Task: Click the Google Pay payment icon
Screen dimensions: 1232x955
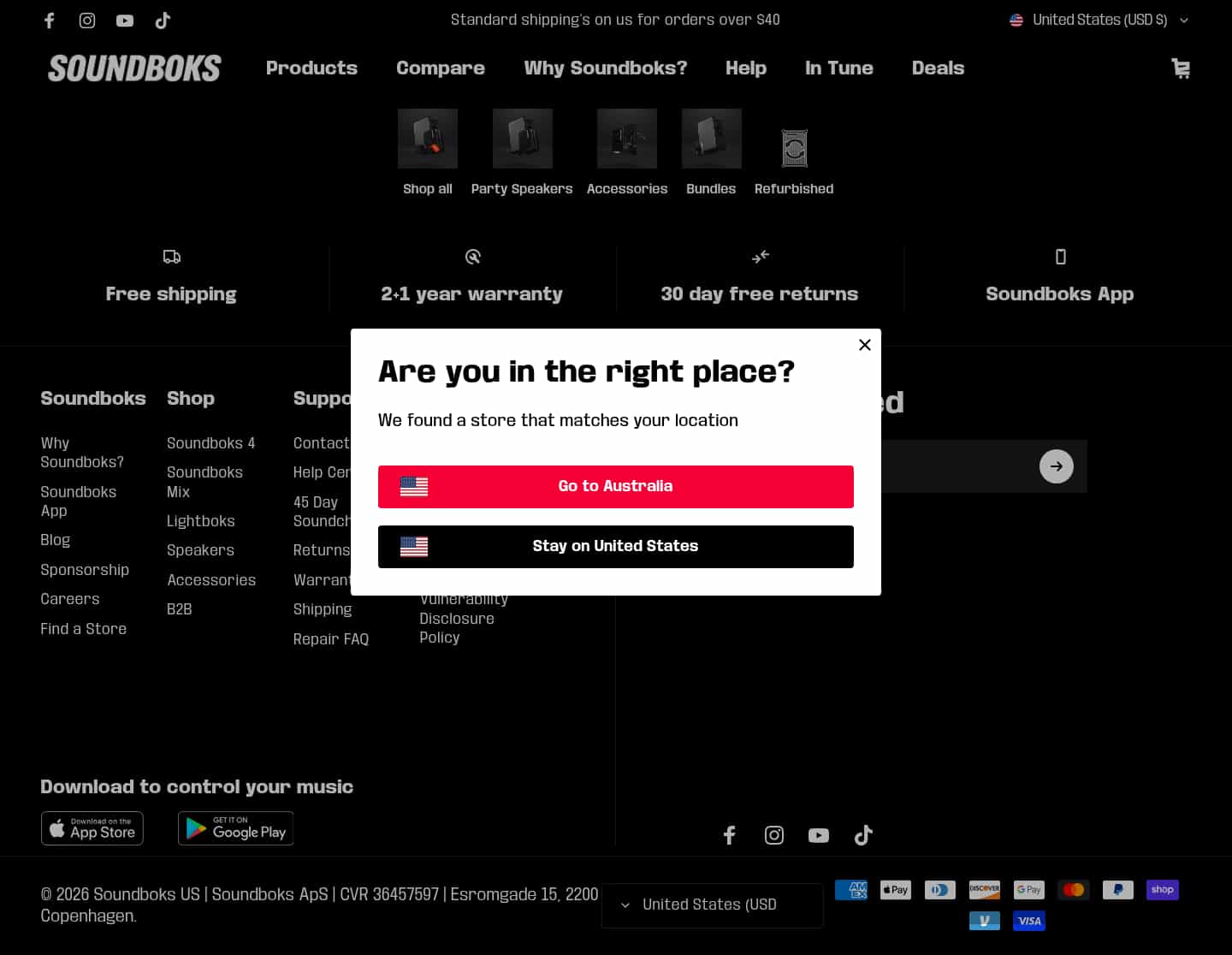Action: (1029, 890)
